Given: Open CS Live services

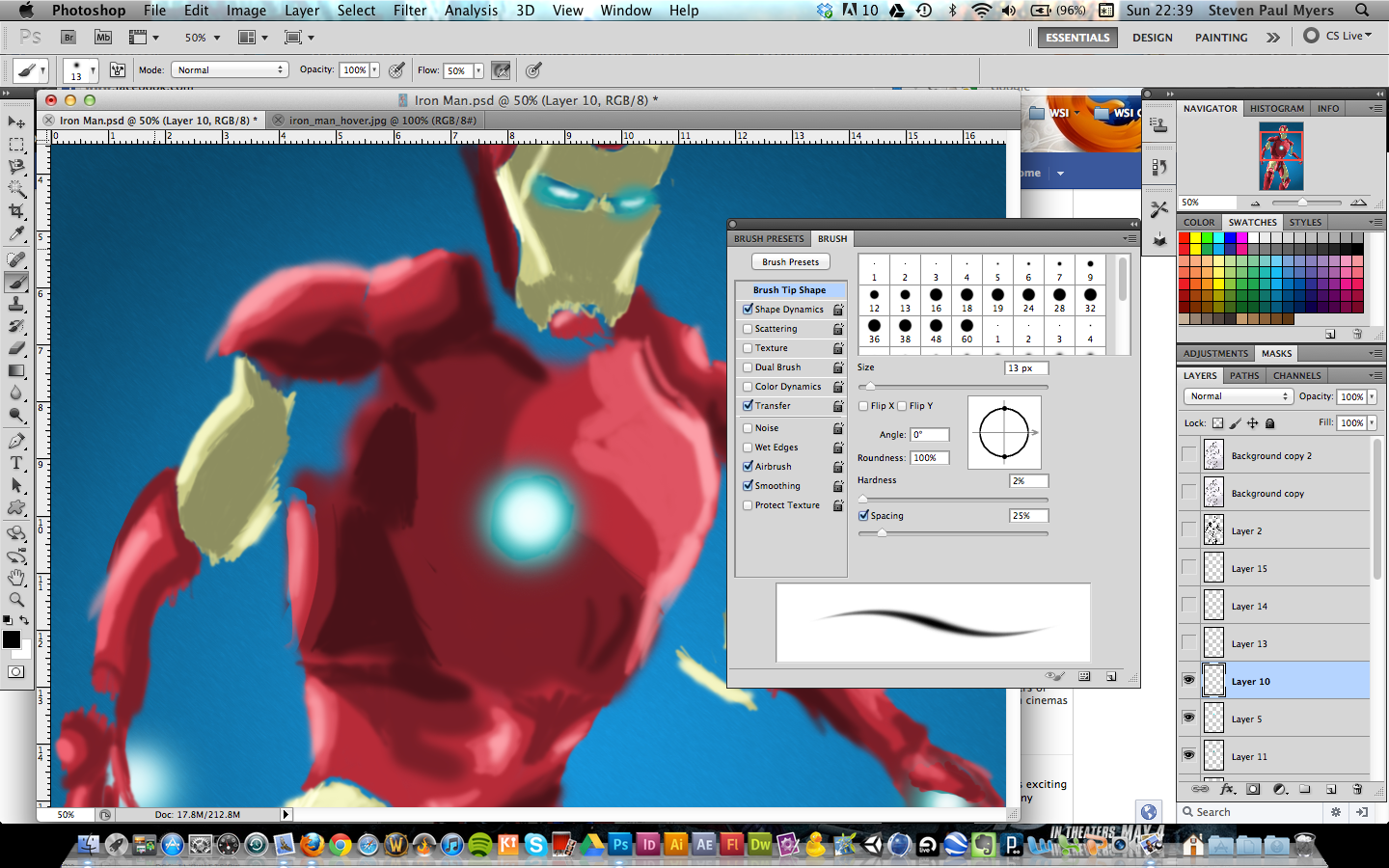Looking at the screenshot, I should tap(1337, 36).
